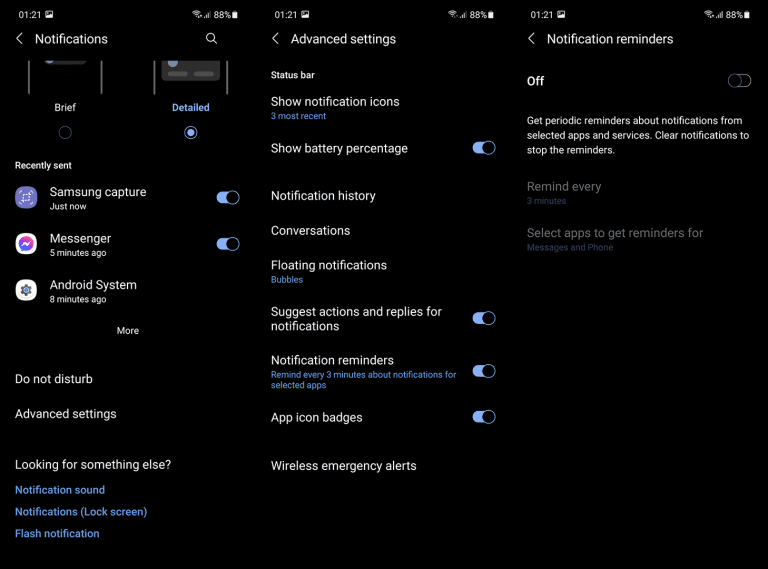Go back from Notification reminders screen
The image size is (768, 569).
coord(532,38)
